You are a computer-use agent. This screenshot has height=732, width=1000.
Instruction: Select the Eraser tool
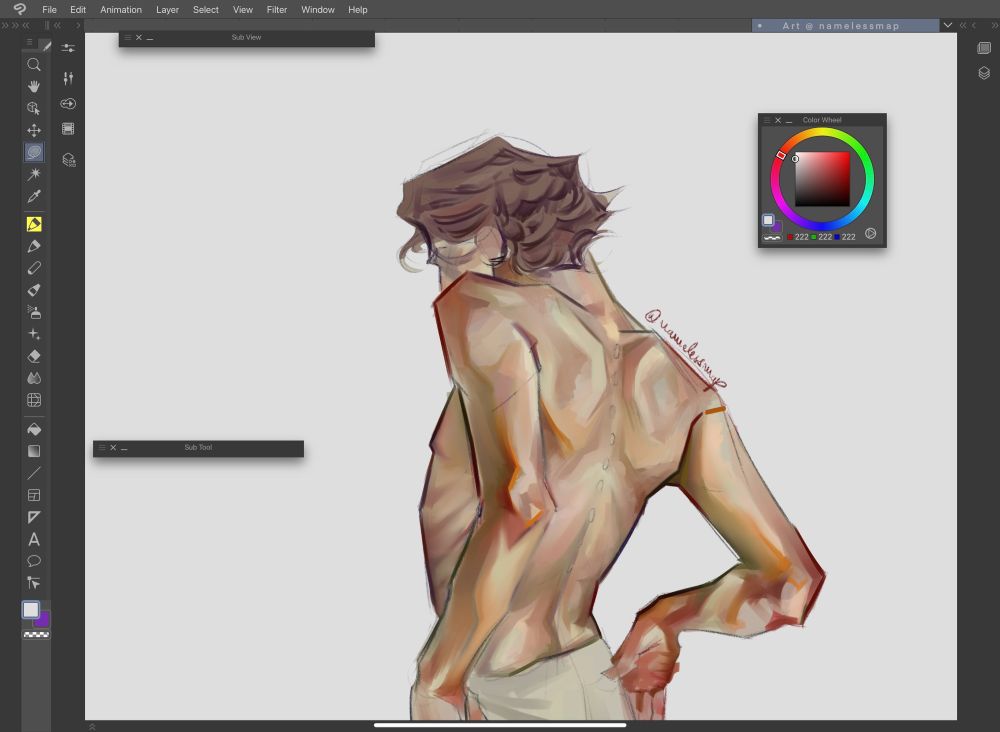point(34,356)
